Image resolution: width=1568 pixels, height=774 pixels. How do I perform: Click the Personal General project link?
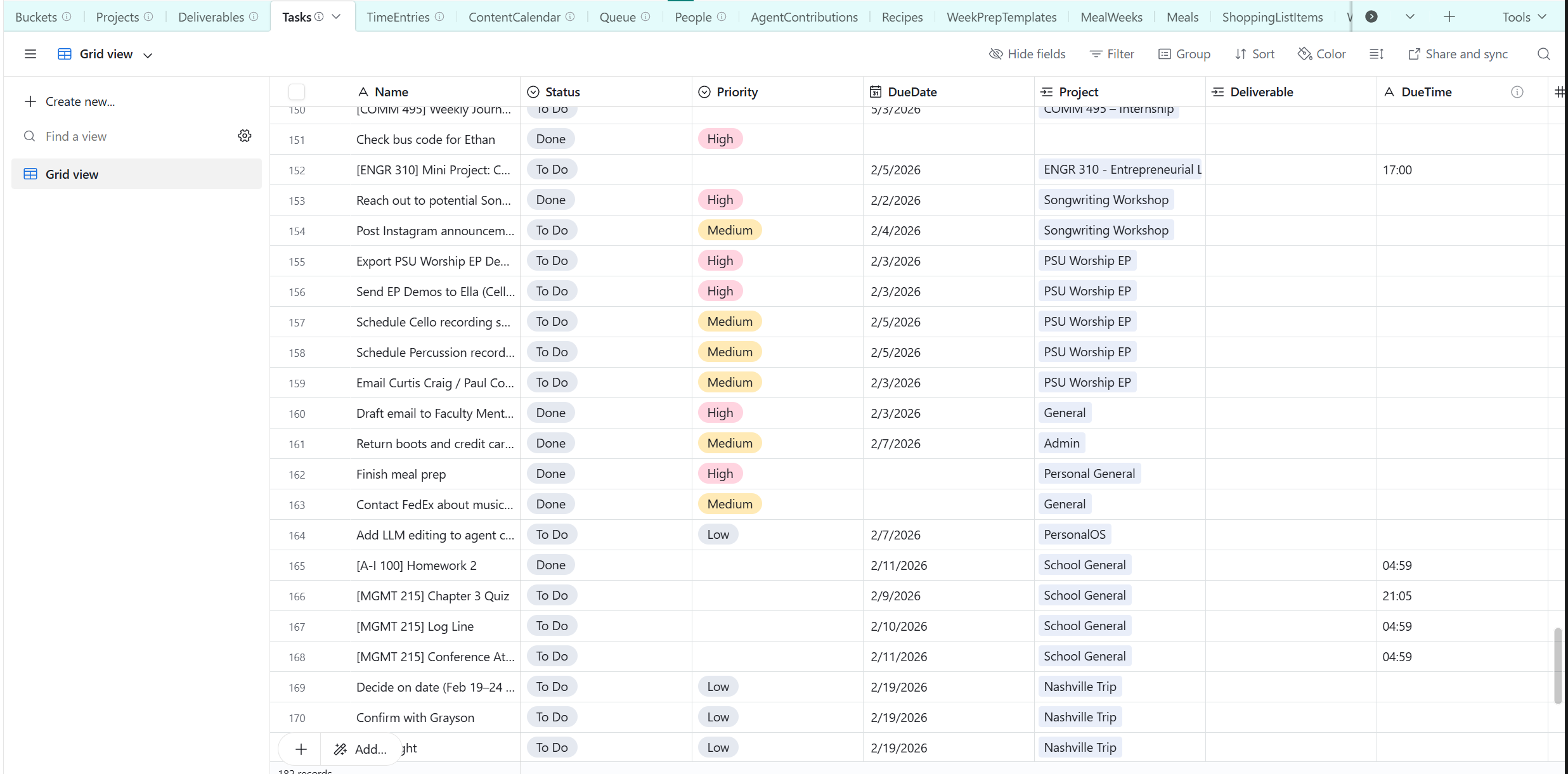point(1089,474)
